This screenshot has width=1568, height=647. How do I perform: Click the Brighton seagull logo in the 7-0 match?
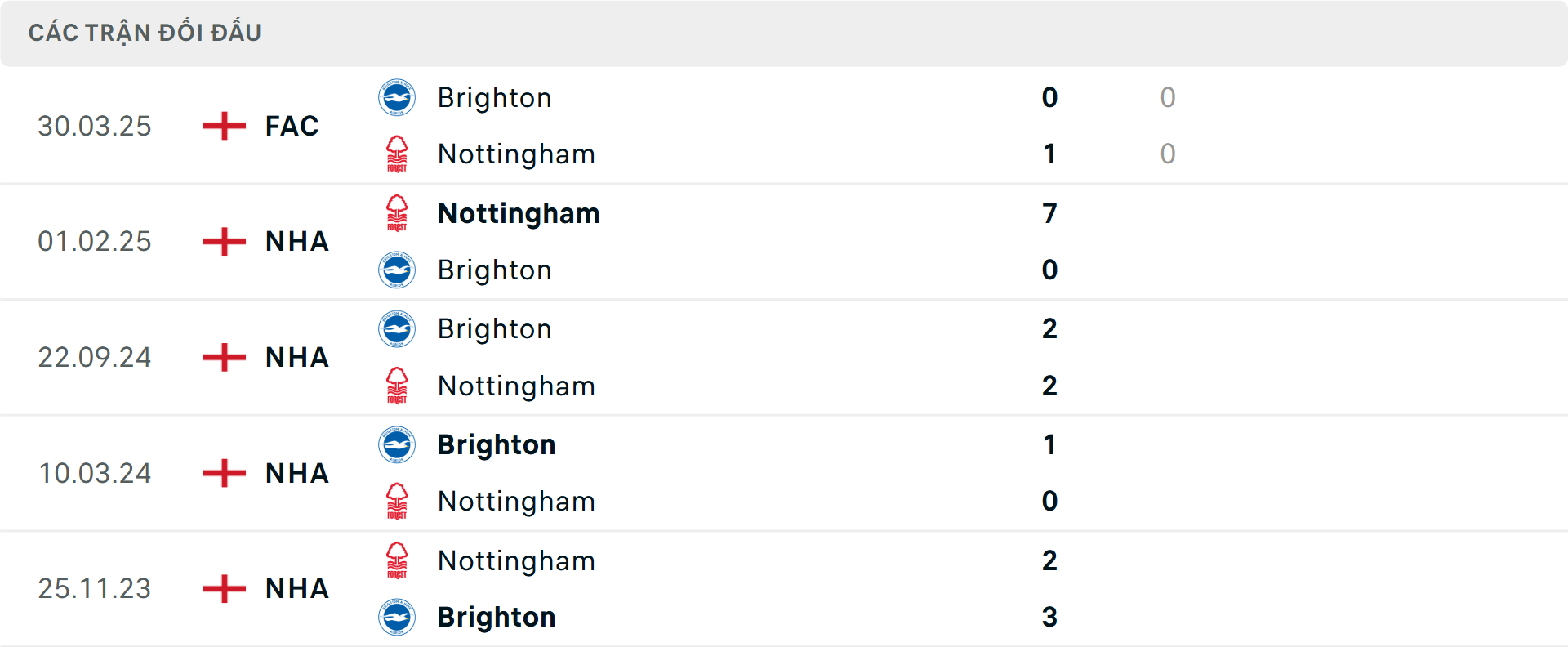(398, 270)
